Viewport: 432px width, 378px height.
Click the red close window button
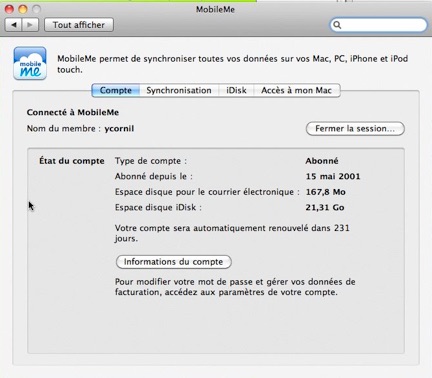(9, 9)
